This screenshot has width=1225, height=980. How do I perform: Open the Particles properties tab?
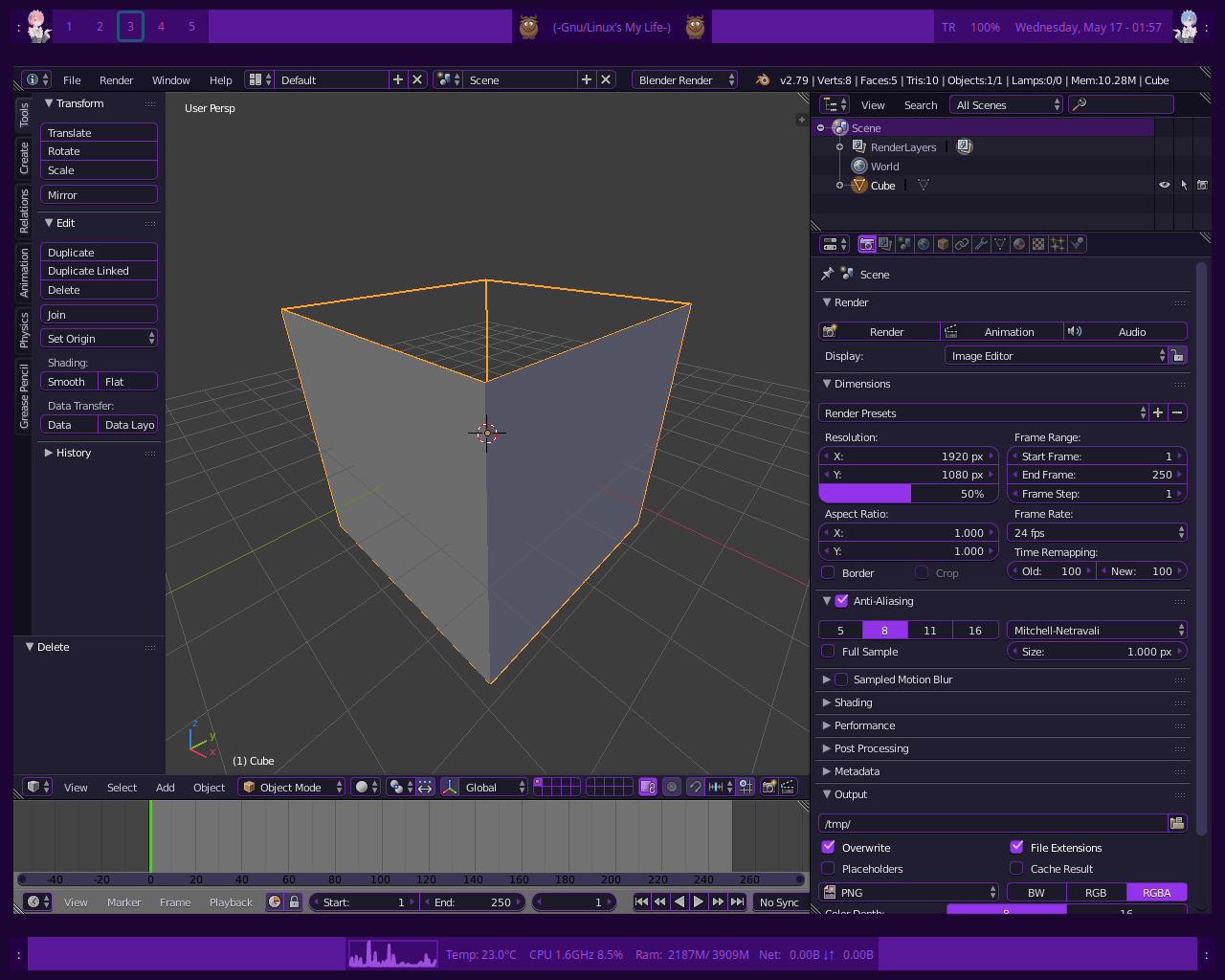click(x=1057, y=244)
